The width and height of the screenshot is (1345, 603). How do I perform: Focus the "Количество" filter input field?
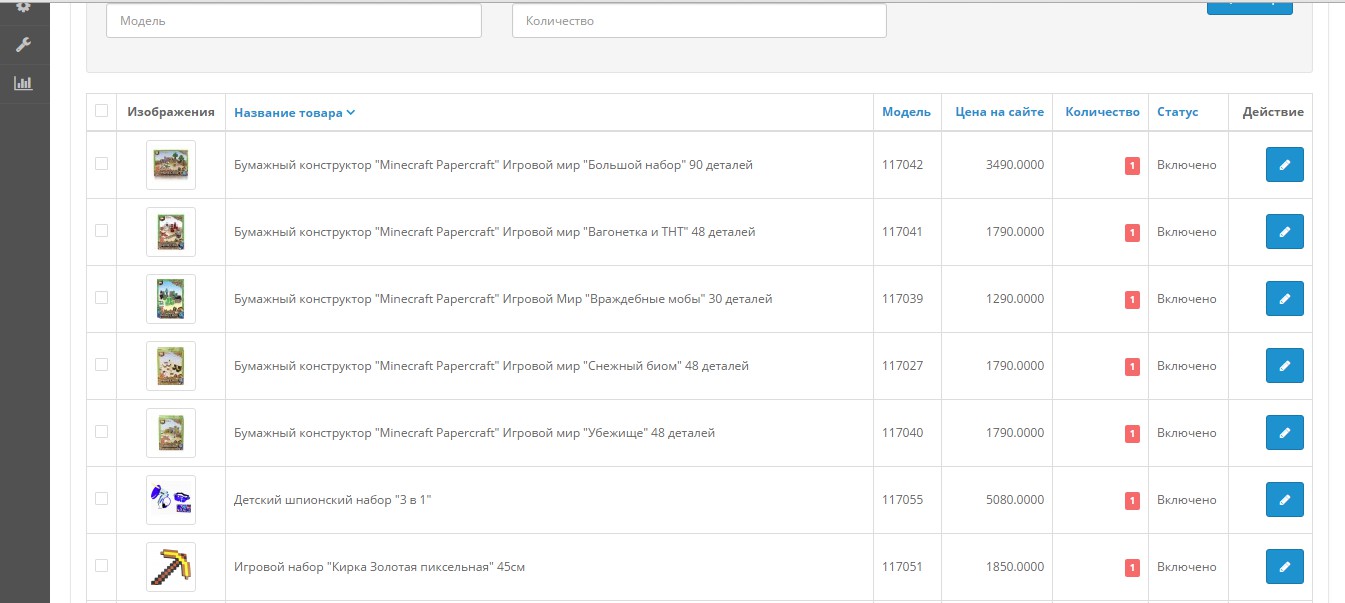(x=699, y=21)
